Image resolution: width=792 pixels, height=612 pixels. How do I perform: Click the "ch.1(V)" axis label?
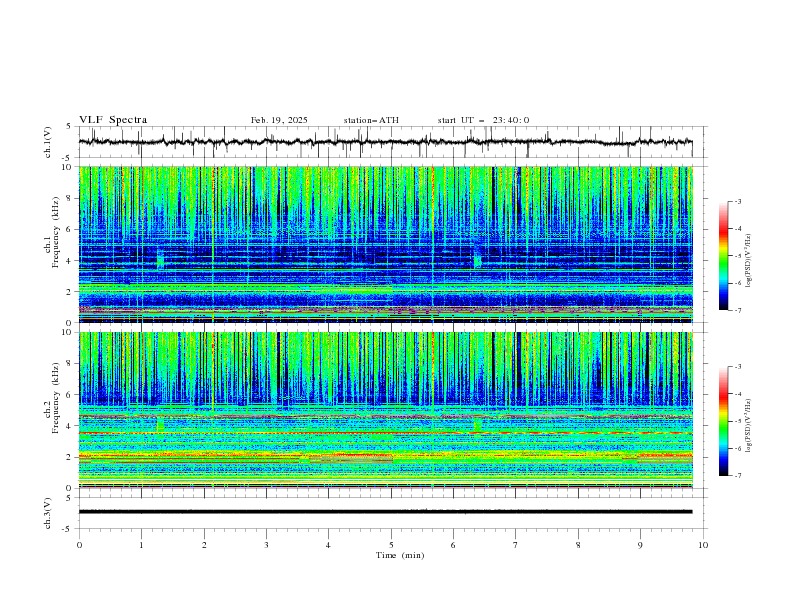[x=48, y=142]
